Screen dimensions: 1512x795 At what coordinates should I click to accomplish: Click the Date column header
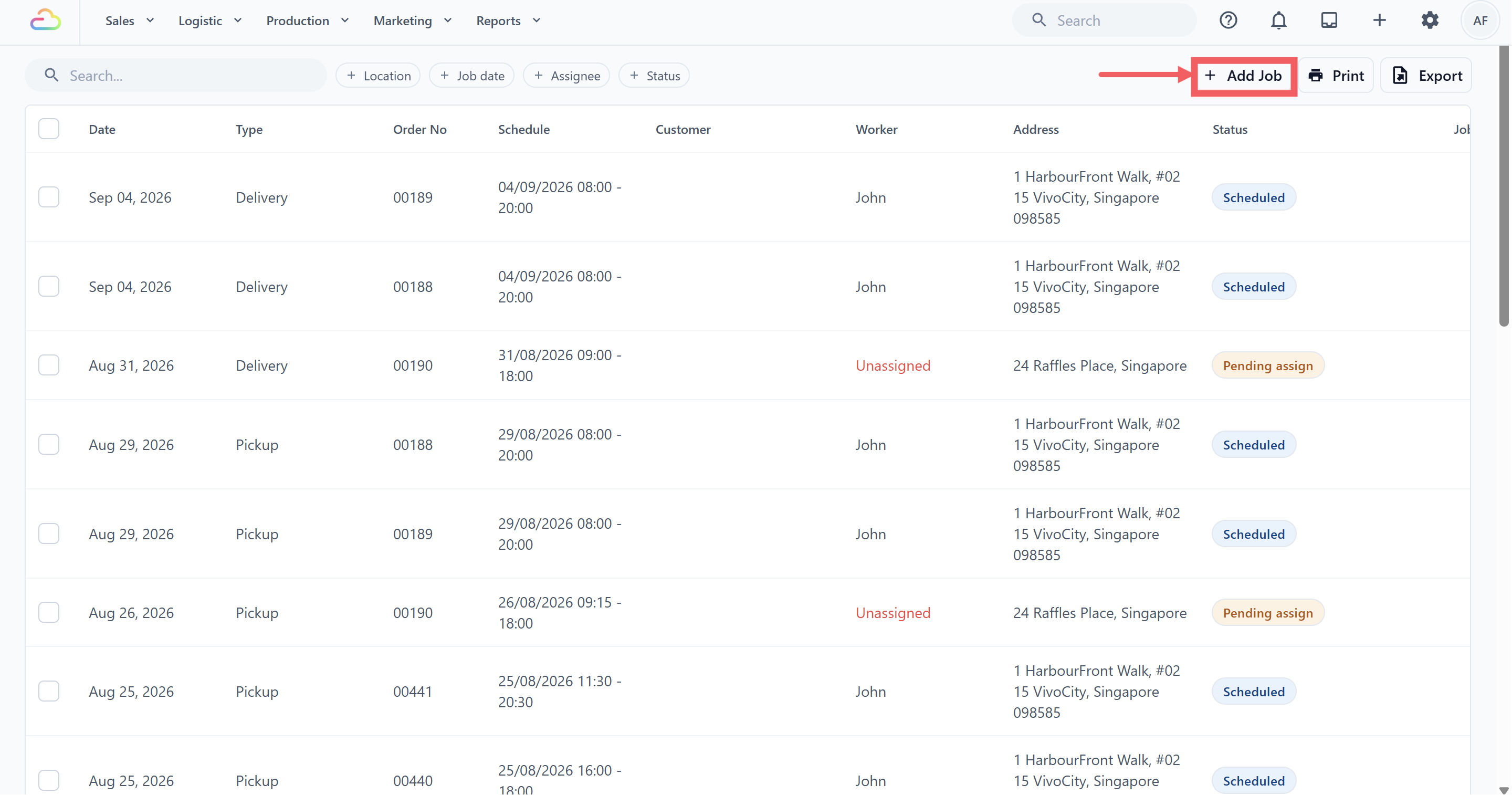(x=102, y=129)
